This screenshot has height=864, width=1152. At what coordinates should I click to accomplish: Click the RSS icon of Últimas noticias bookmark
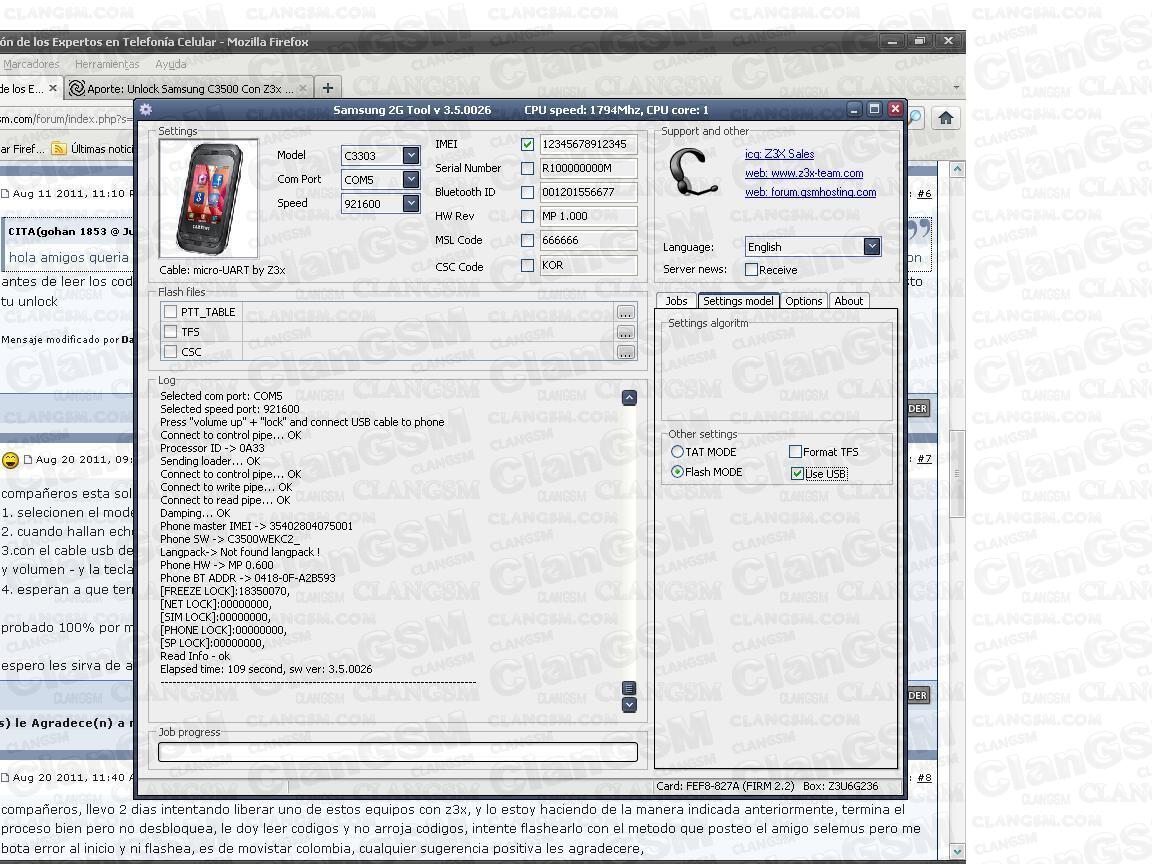coord(59,148)
